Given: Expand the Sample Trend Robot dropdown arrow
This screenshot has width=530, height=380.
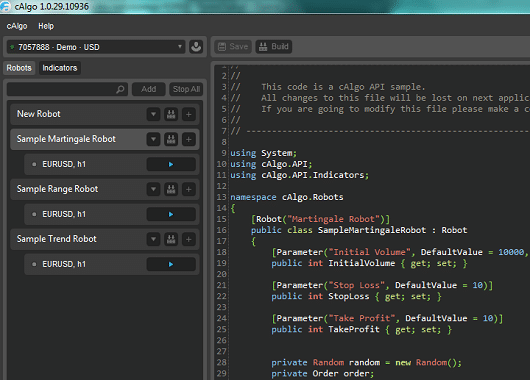Looking at the screenshot, I should pos(153,239).
